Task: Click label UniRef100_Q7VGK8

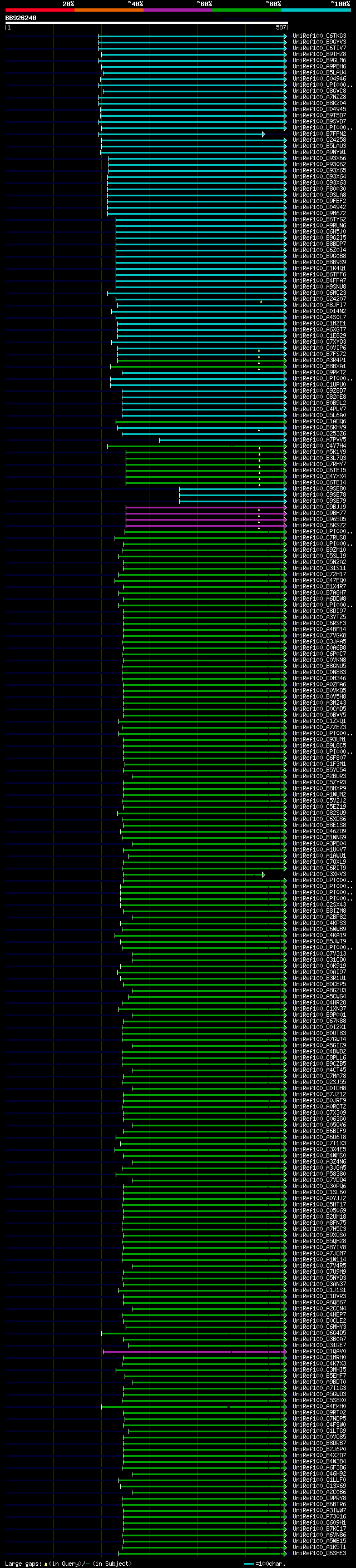Action: pos(319,635)
